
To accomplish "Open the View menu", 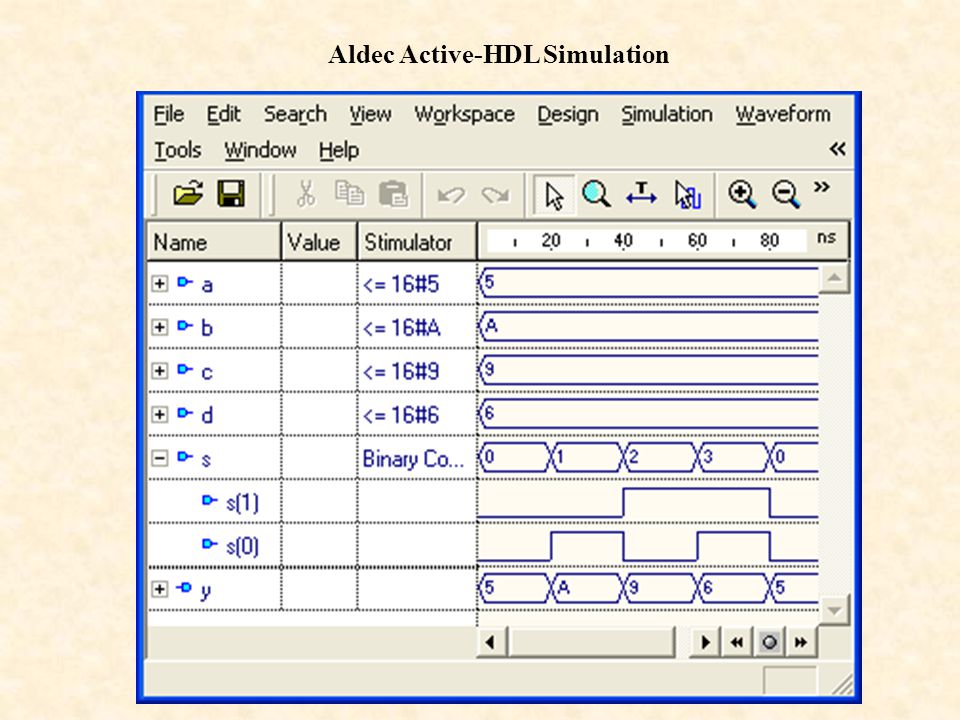I will 370,114.
